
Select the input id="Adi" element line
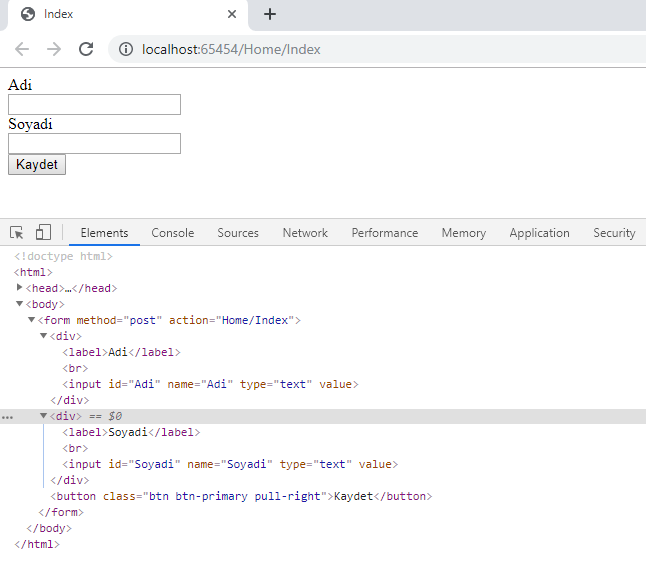click(210, 384)
